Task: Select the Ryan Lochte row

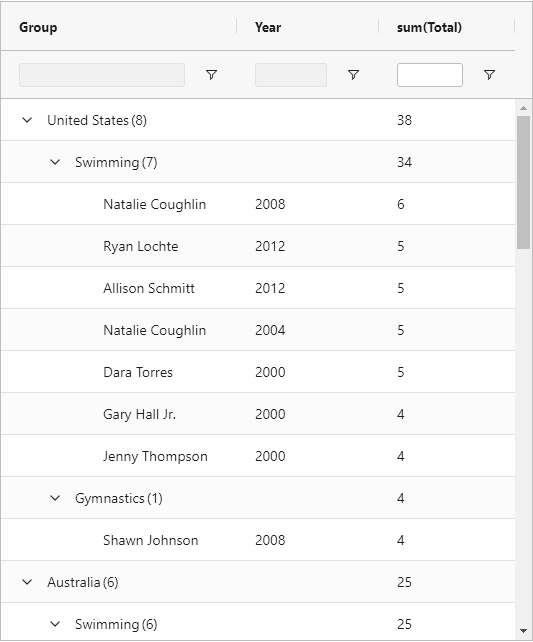Action: pos(258,246)
